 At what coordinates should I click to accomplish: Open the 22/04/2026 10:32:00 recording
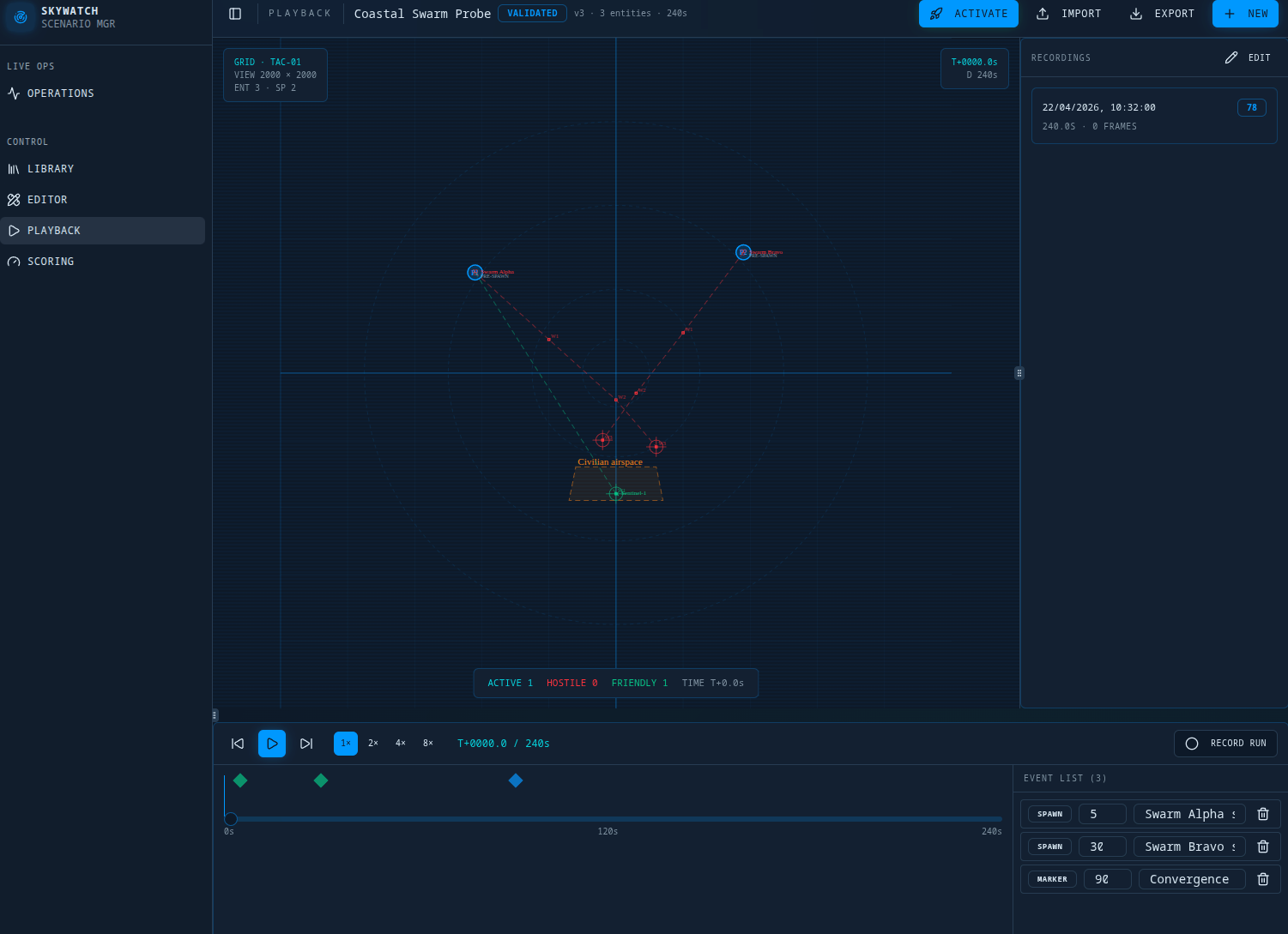point(1154,116)
